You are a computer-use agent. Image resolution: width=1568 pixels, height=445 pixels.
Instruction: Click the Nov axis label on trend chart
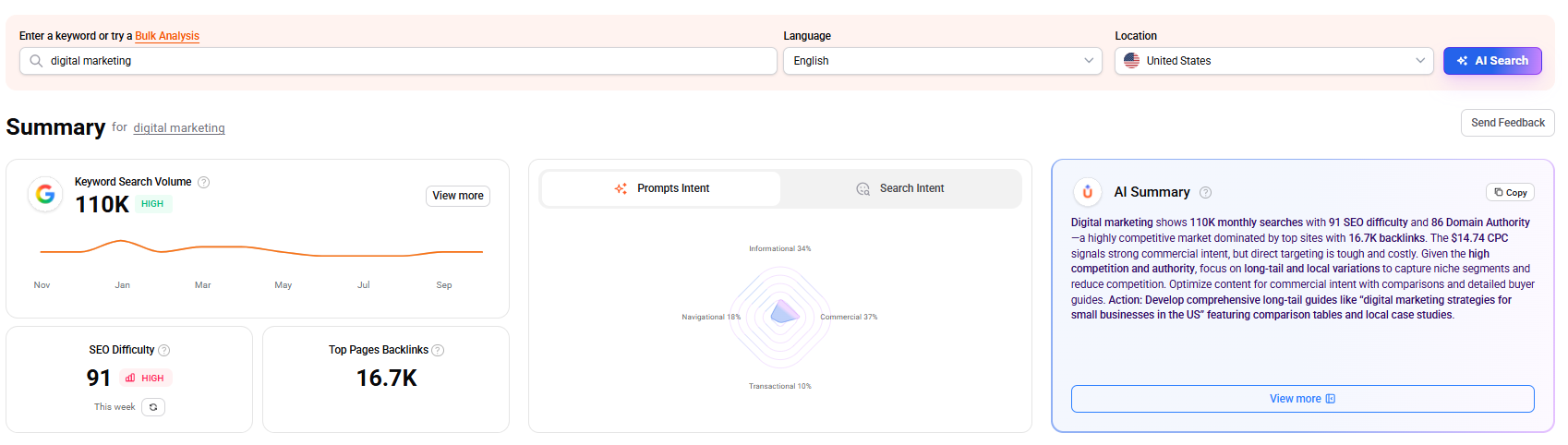(x=42, y=285)
